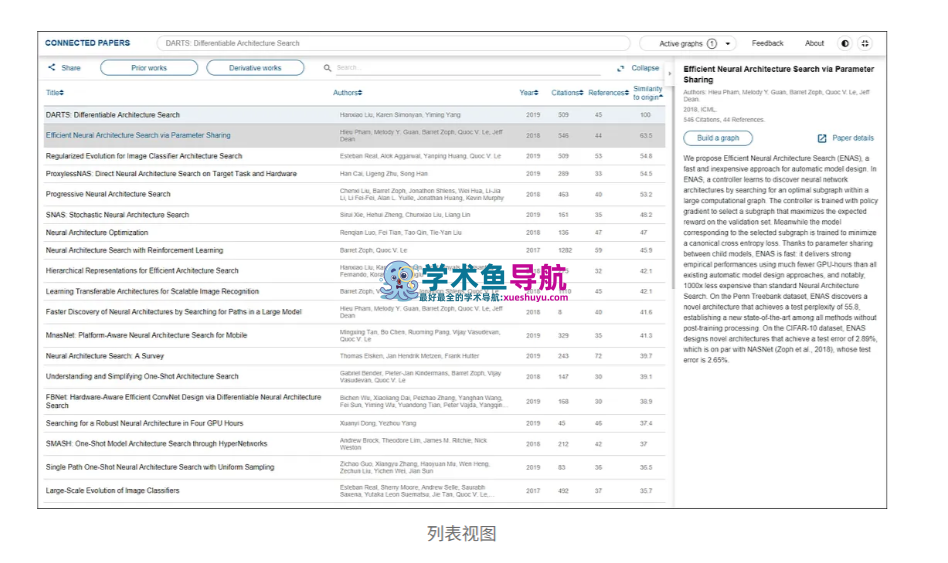Sort list by Year column
This screenshot has height=563, width=948.
[528, 93]
